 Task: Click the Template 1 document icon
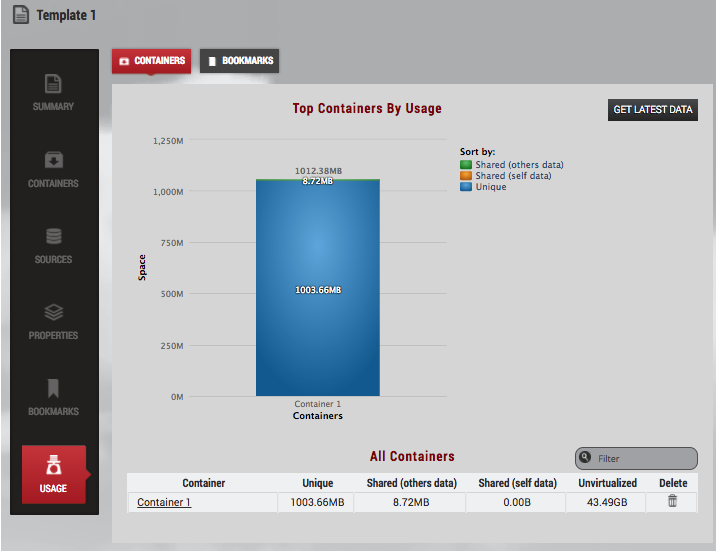(21, 16)
